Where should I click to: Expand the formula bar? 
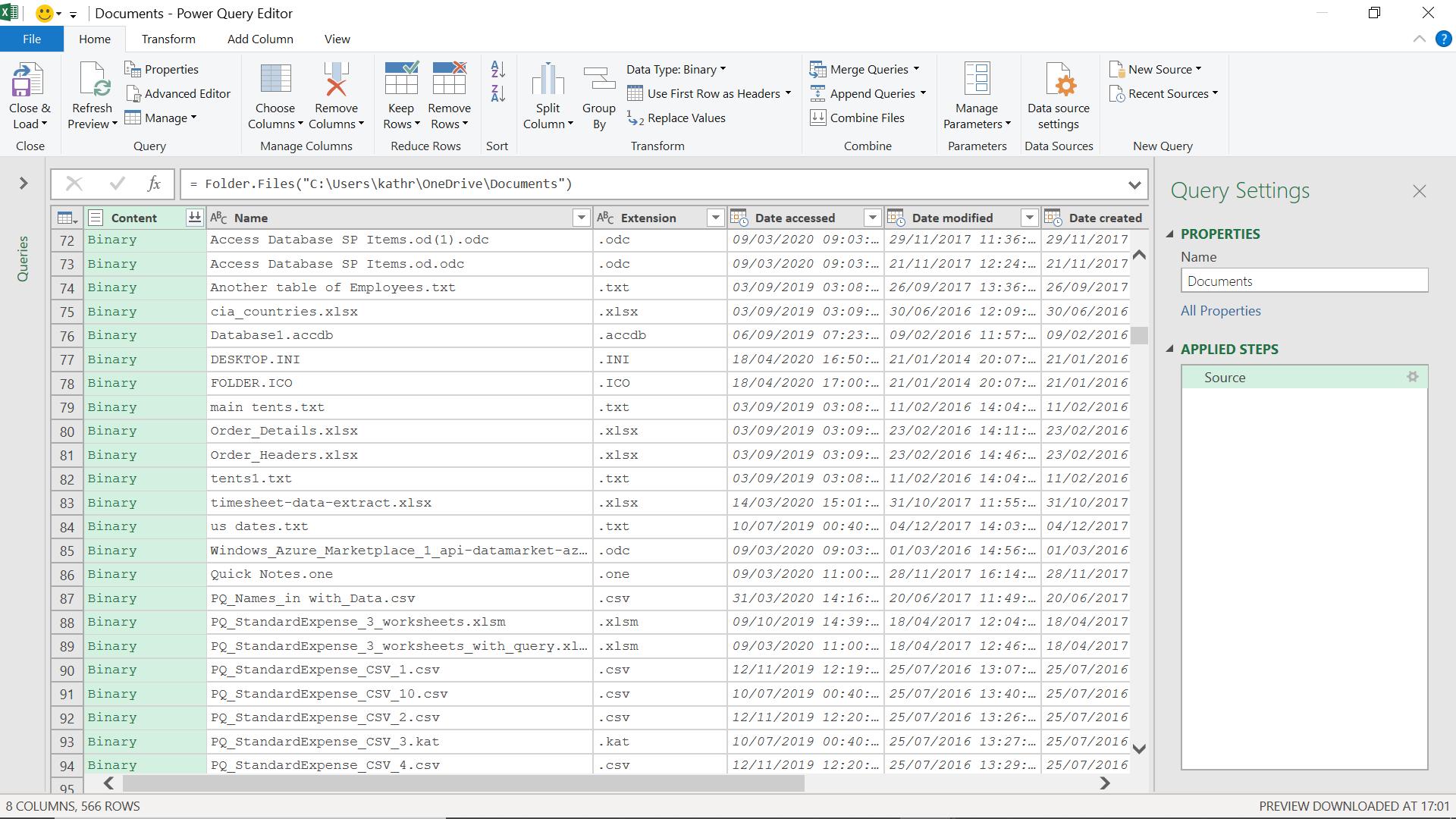pyautogui.click(x=1134, y=184)
